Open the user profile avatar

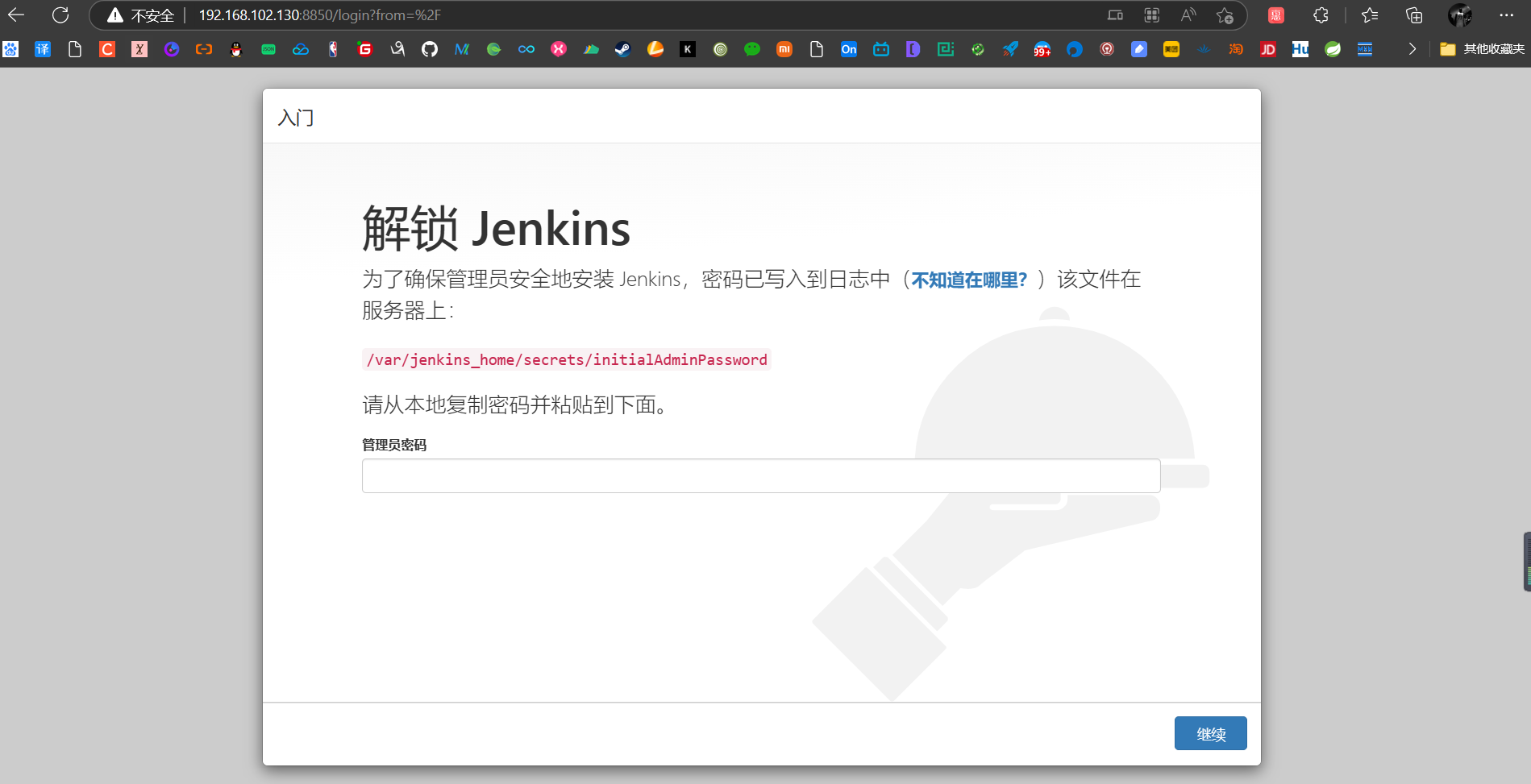pos(1460,15)
